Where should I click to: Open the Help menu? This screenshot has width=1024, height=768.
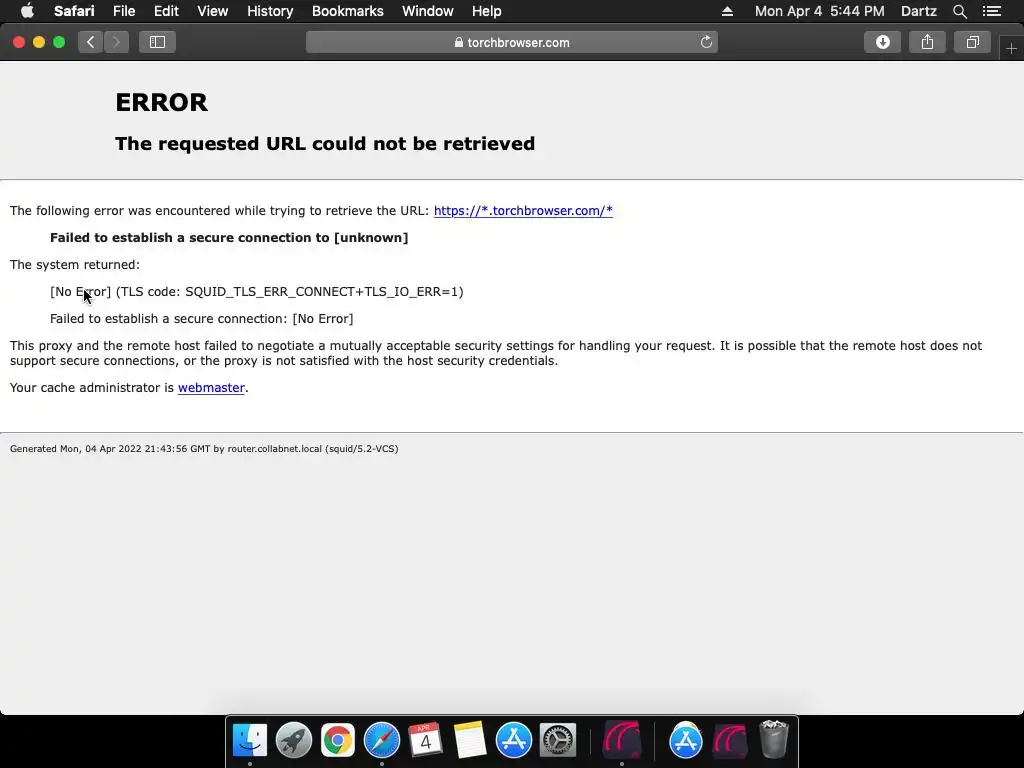(x=487, y=11)
